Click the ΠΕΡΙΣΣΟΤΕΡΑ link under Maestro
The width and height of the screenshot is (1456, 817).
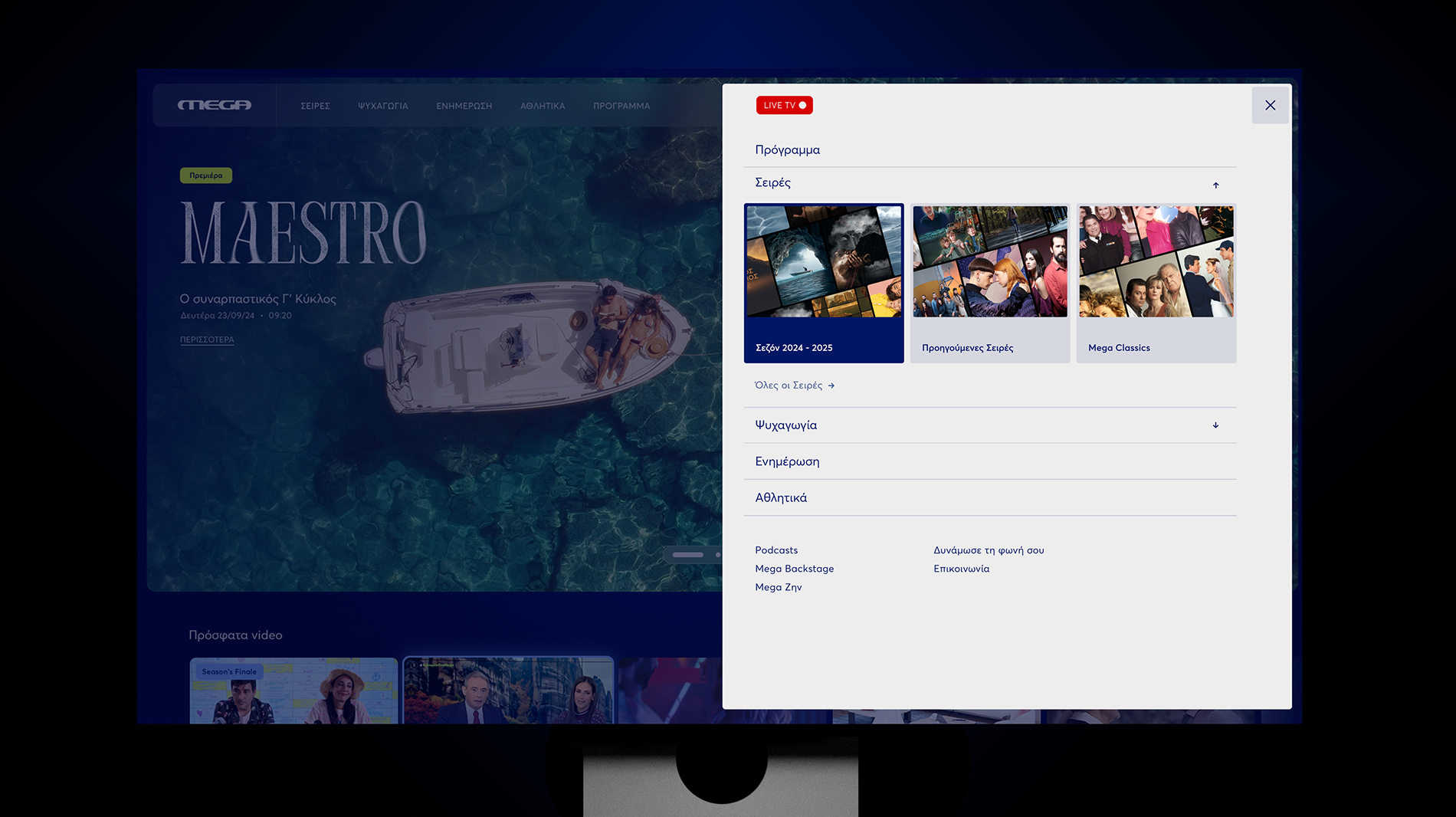tap(207, 340)
